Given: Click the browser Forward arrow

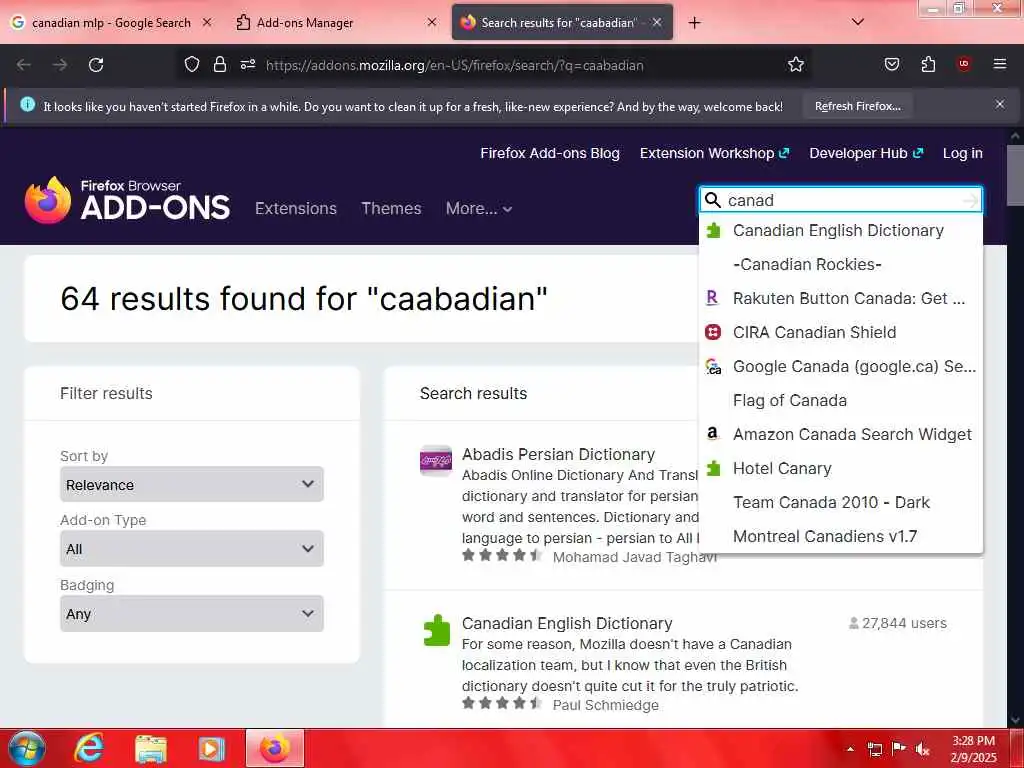Looking at the screenshot, I should pos(59,65).
